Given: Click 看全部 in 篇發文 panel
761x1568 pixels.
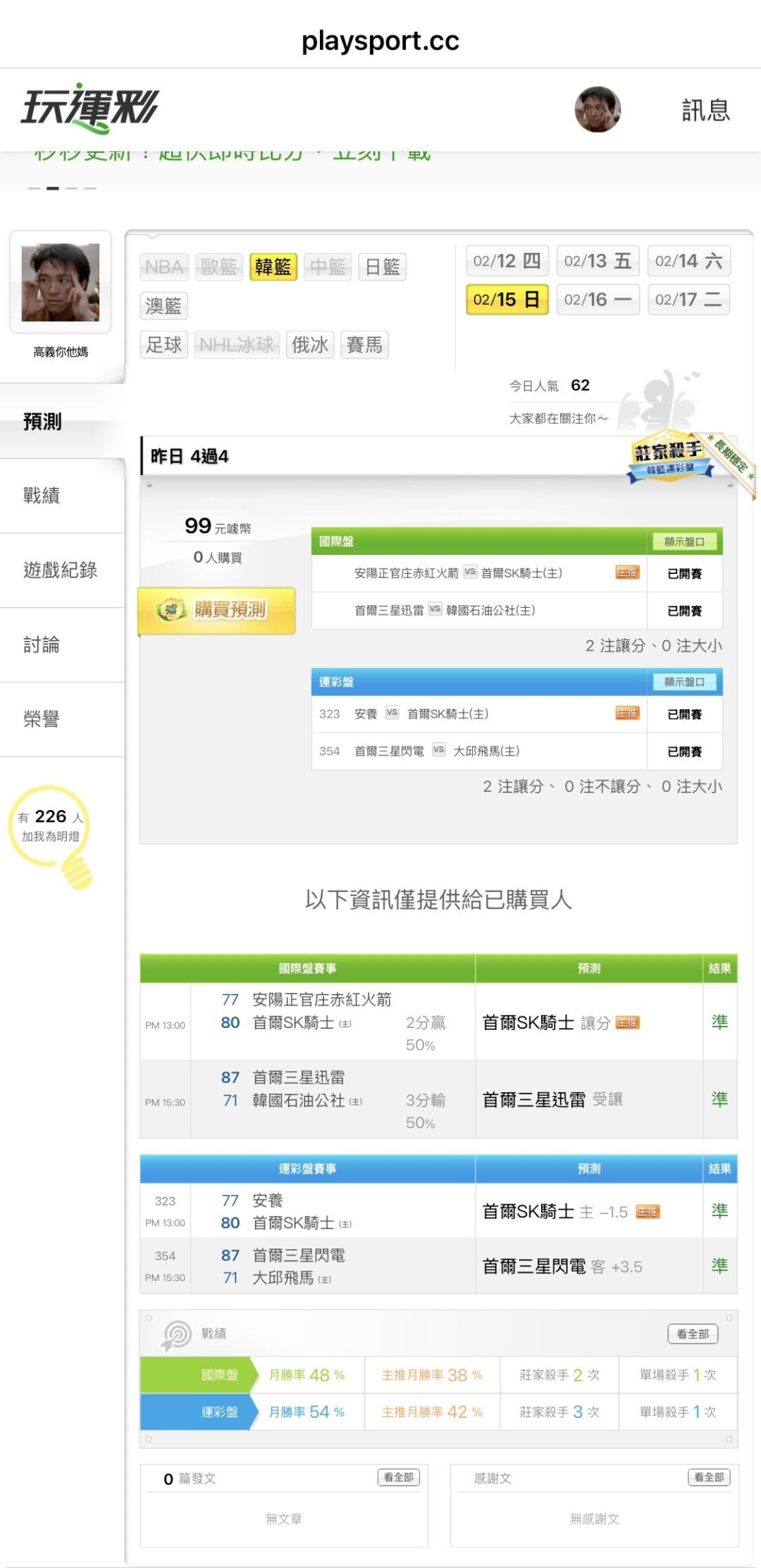Looking at the screenshot, I should pyautogui.click(x=399, y=1477).
